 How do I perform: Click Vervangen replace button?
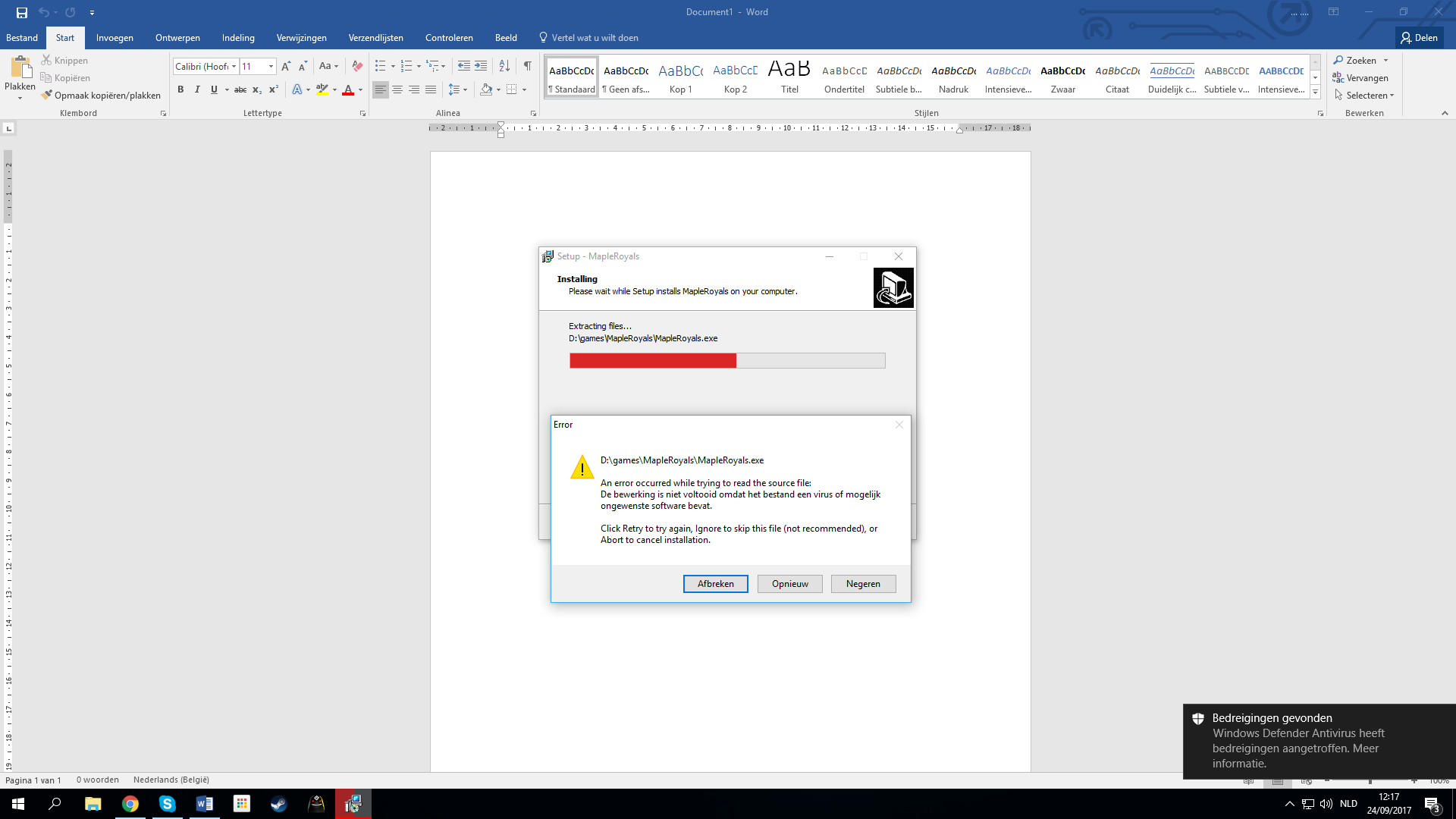click(x=1360, y=78)
